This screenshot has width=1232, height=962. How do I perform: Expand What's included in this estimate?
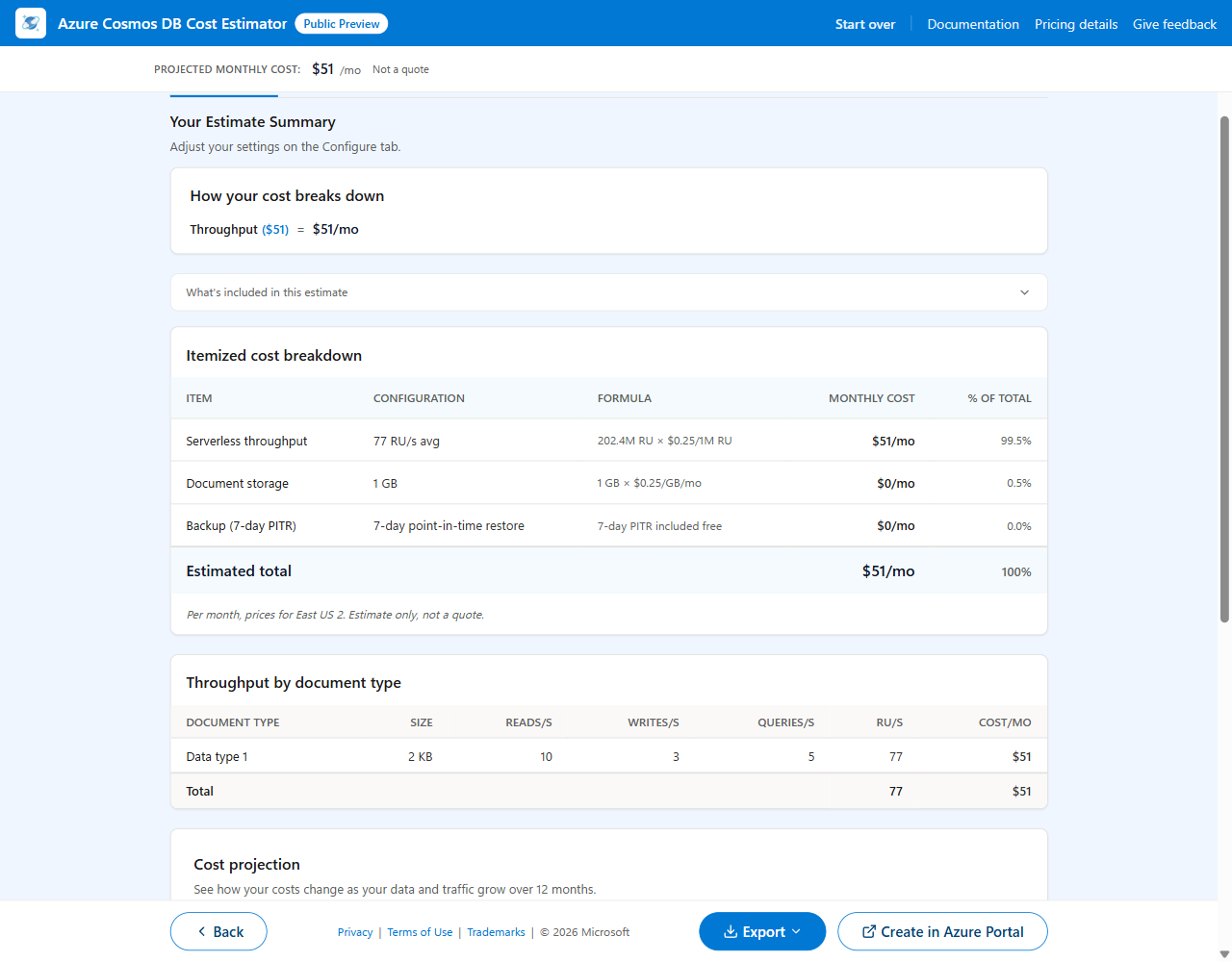(608, 292)
